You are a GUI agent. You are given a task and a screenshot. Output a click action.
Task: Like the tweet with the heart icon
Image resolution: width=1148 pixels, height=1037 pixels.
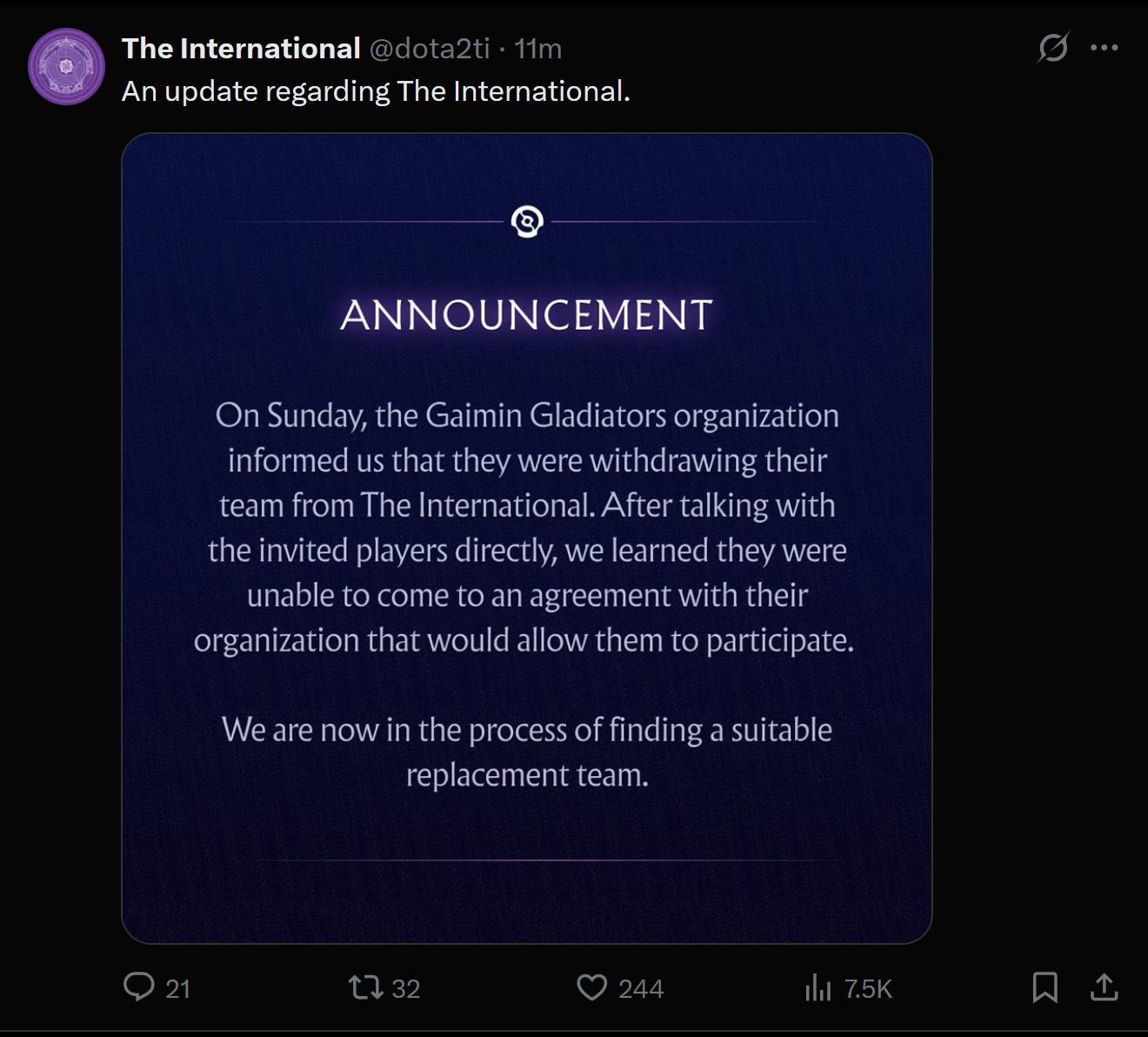(x=592, y=987)
